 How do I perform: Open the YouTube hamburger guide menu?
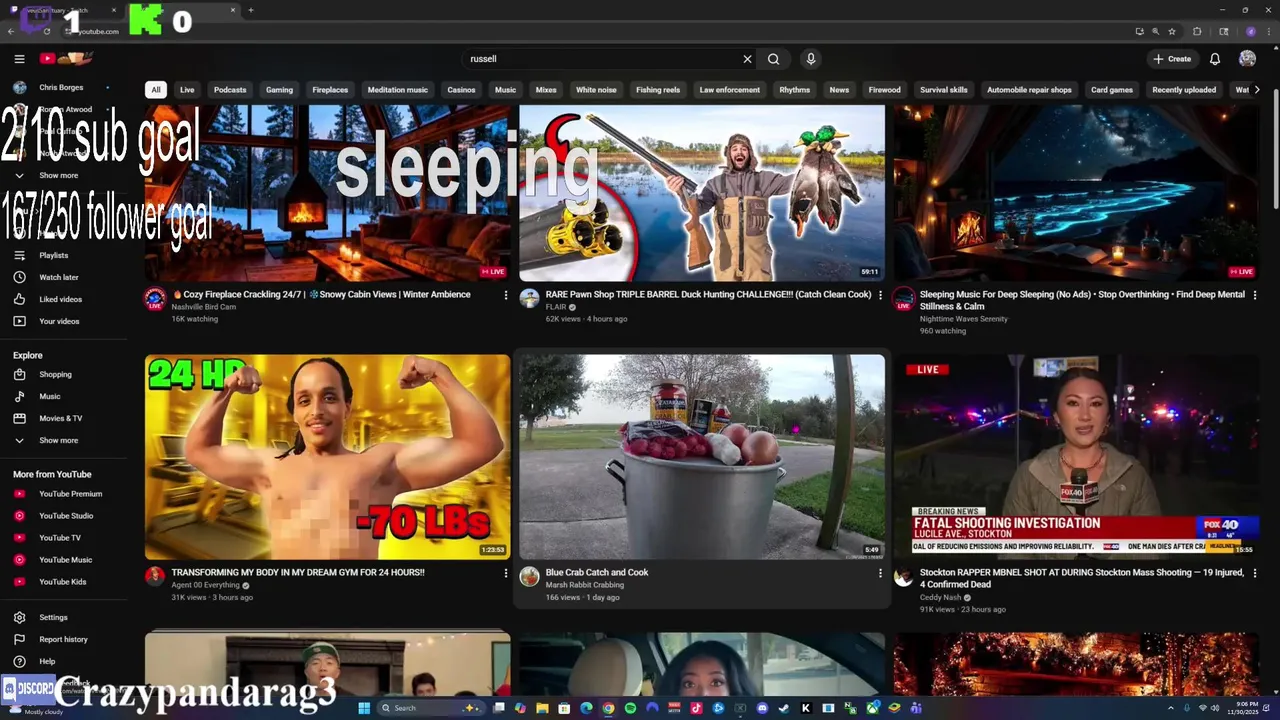(x=19, y=59)
